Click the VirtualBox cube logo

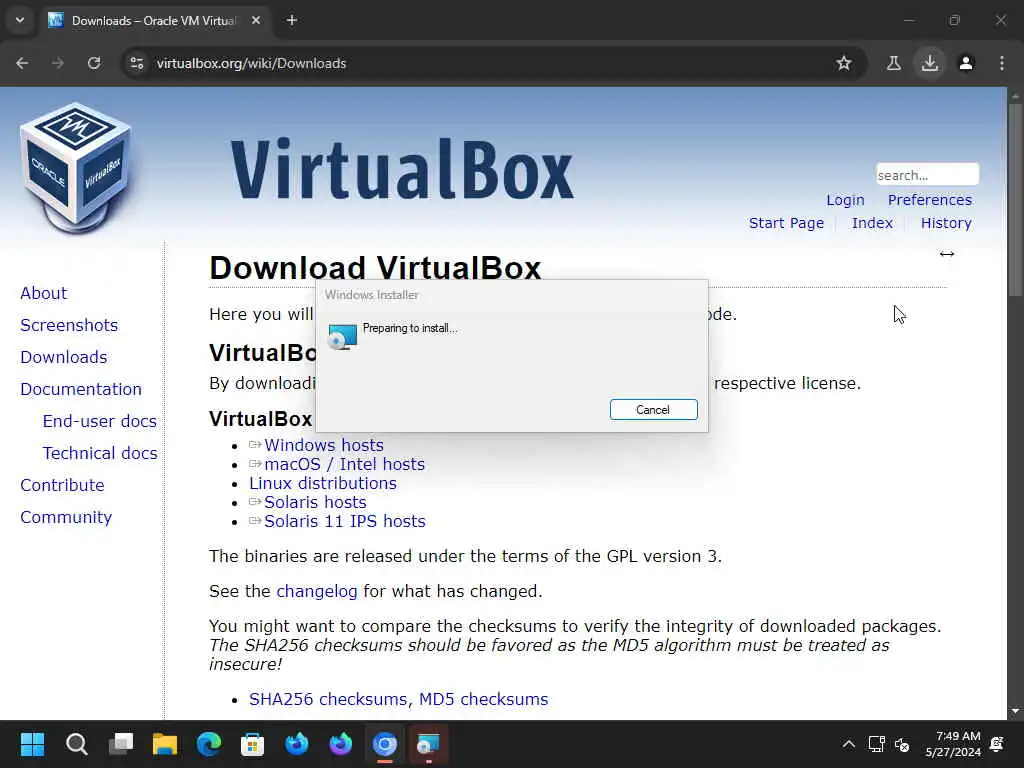[x=76, y=168]
